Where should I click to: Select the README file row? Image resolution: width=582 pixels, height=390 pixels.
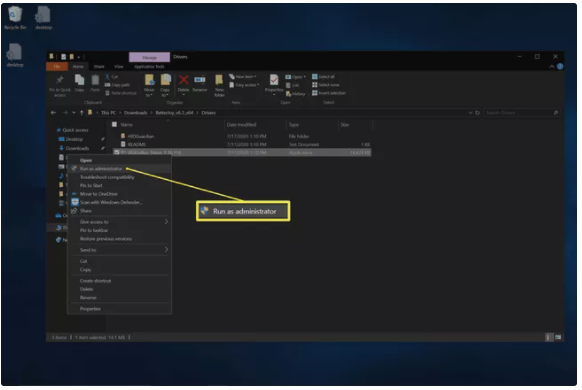coord(241,144)
